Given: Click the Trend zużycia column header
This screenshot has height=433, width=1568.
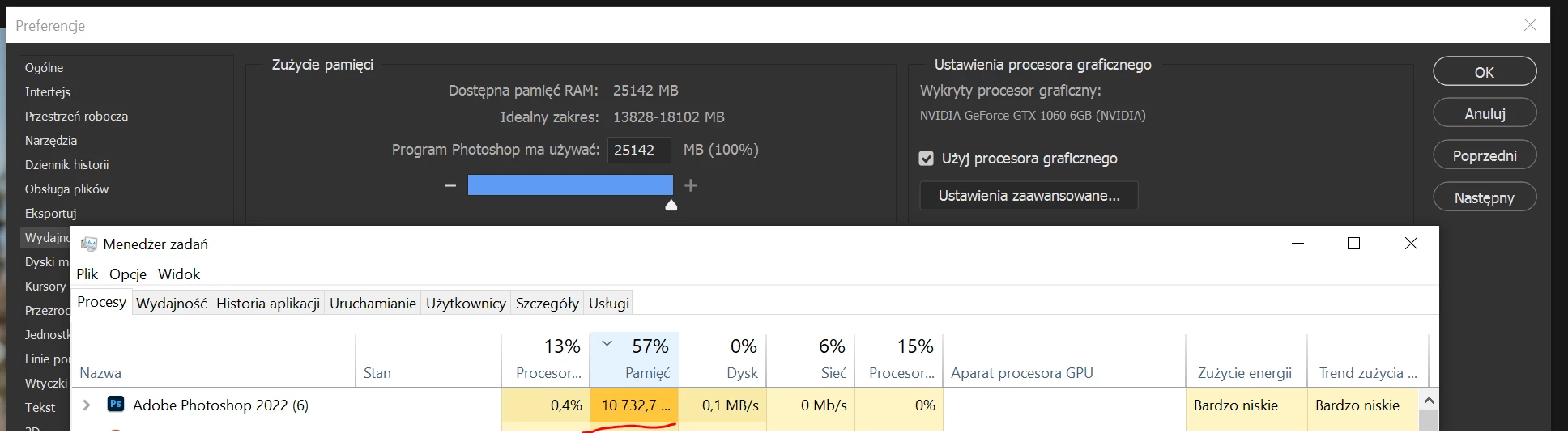Looking at the screenshot, I should (x=1368, y=360).
